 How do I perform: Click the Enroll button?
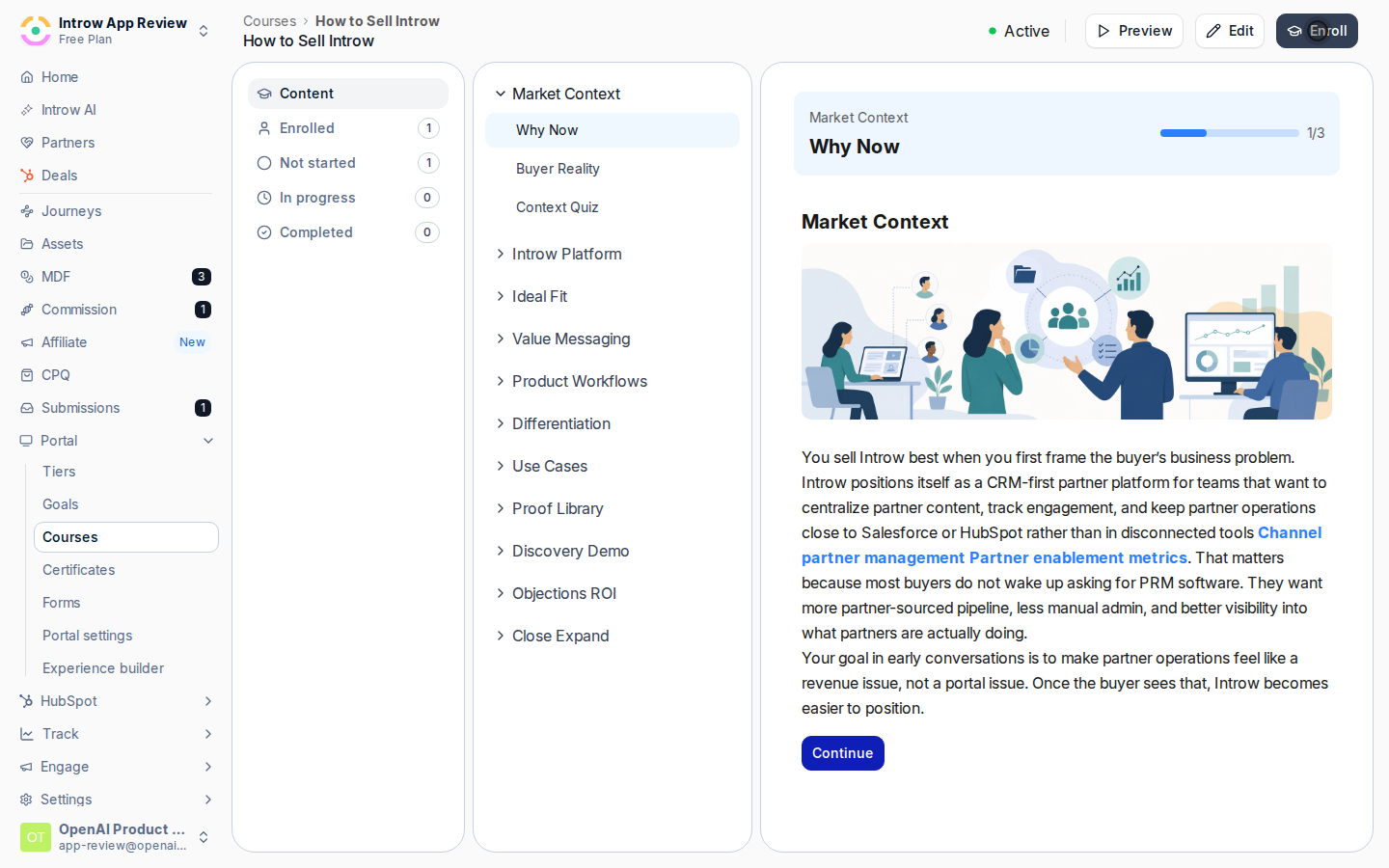pos(1317,31)
